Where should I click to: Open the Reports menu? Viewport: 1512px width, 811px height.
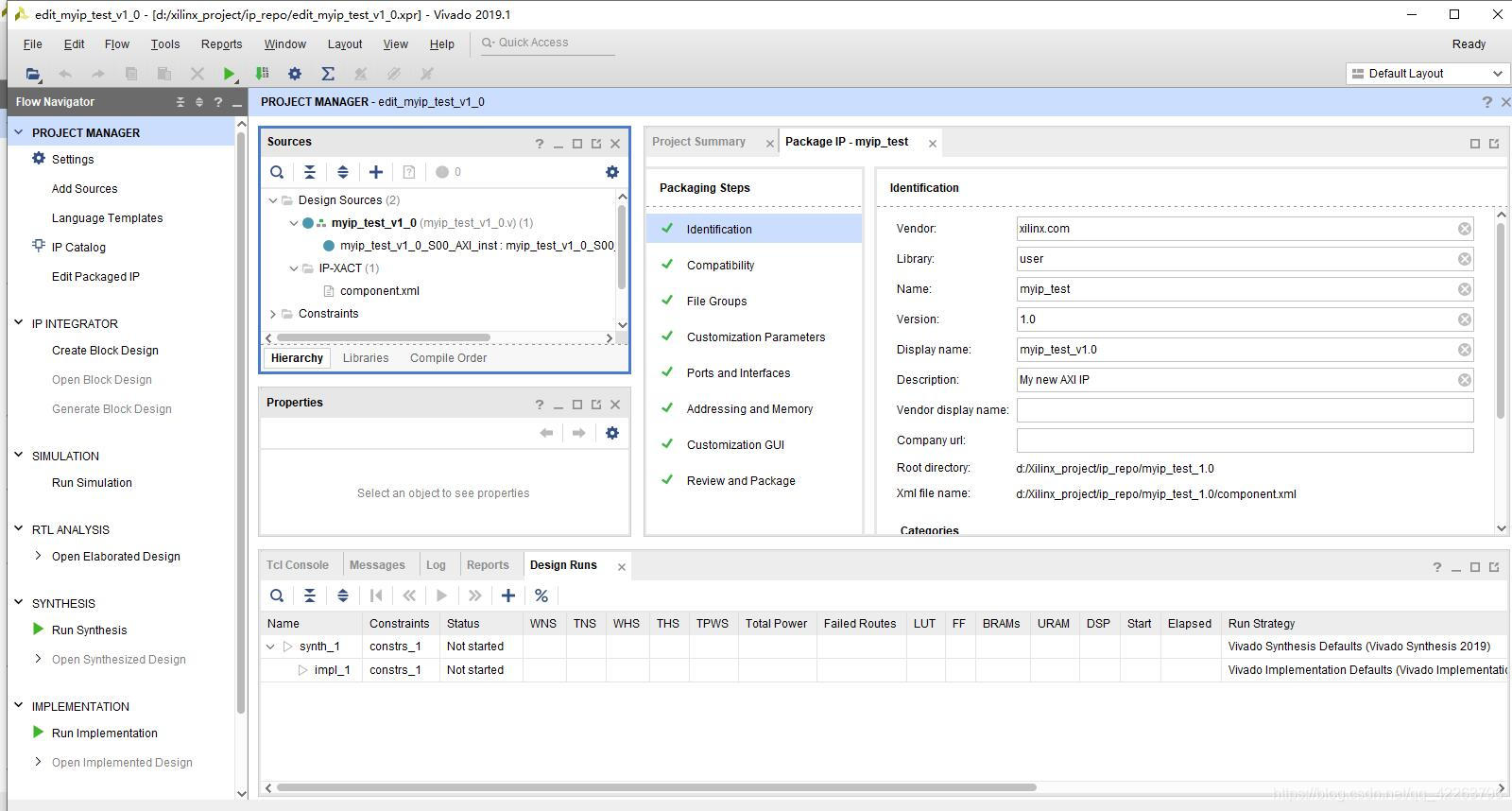pyautogui.click(x=221, y=44)
